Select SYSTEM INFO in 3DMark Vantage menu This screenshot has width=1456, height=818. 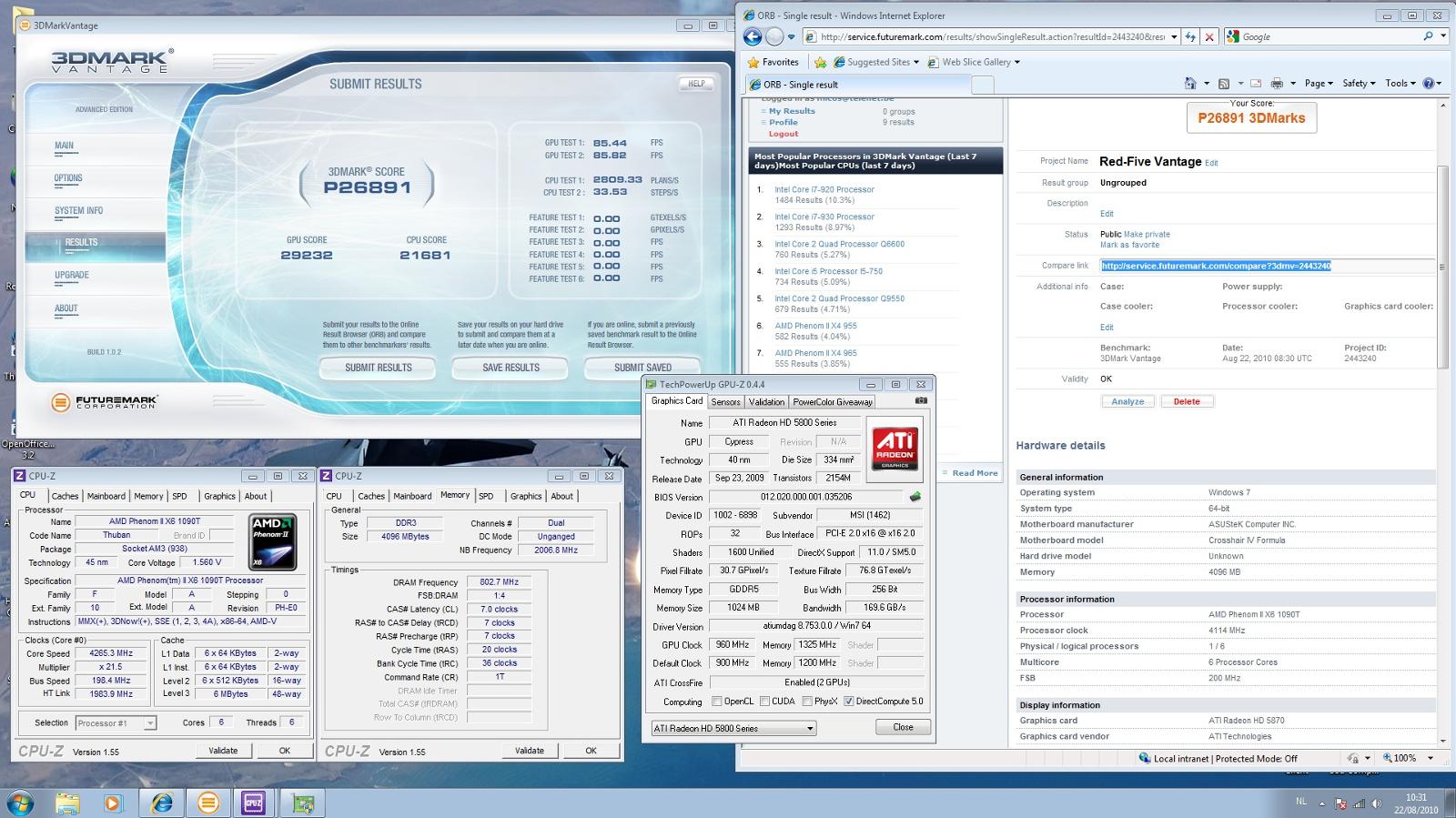tap(78, 210)
